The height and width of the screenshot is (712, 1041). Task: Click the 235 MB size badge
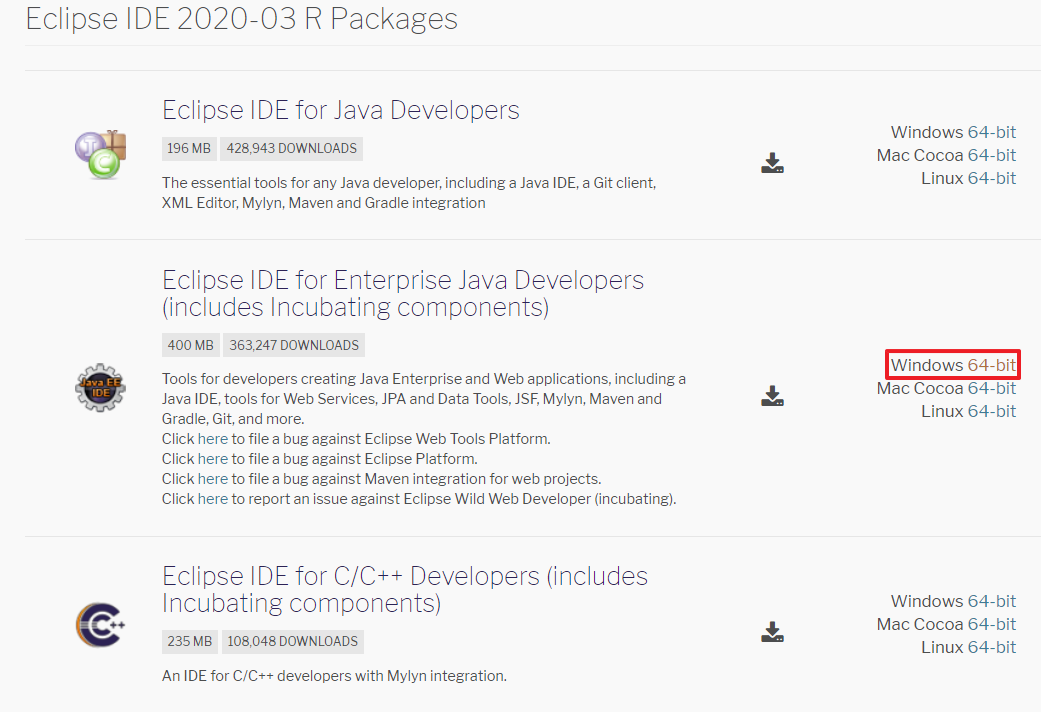click(x=189, y=642)
